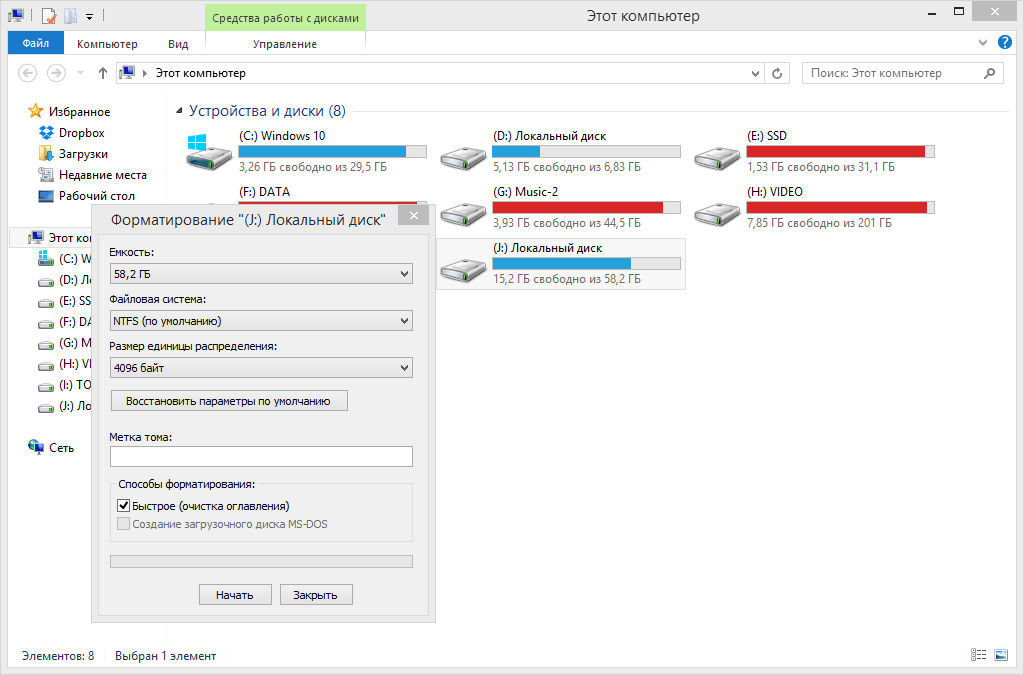This screenshot has width=1024, height=675.
Task: Open the Вид ribbon tab
Action: tap(178, 44)
